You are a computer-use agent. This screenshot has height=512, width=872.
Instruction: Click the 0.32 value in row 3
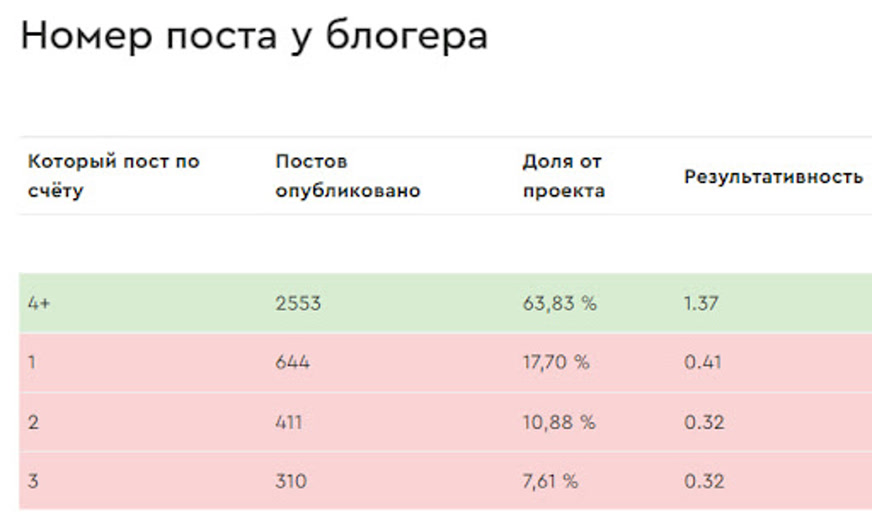704,481
